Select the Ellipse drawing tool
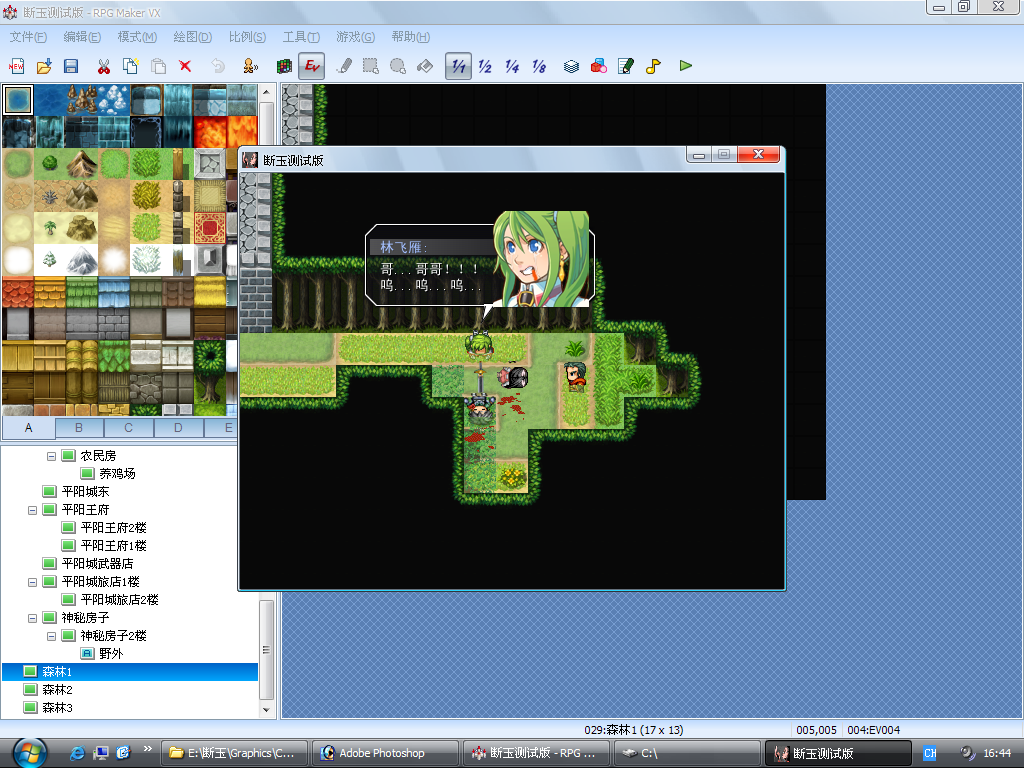 (398, 66)
